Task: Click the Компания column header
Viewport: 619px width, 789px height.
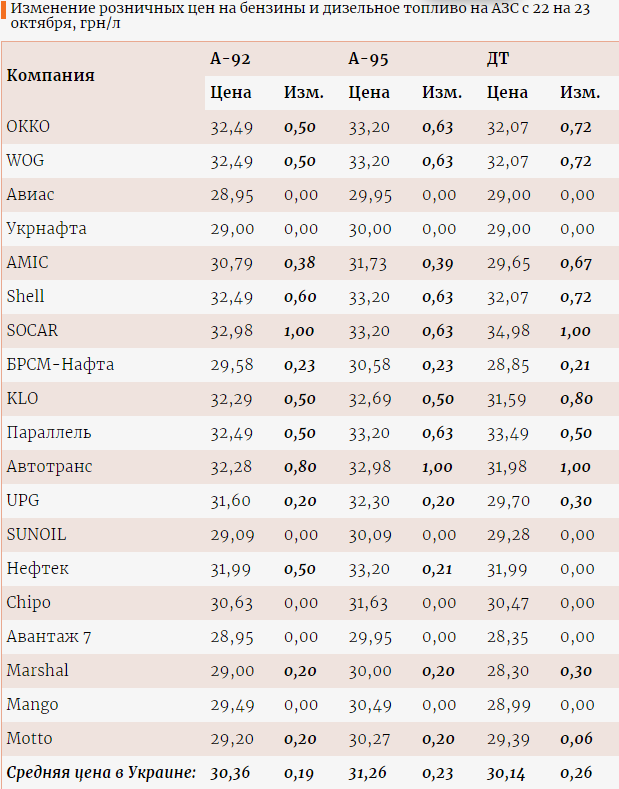Action: point(51,75)
